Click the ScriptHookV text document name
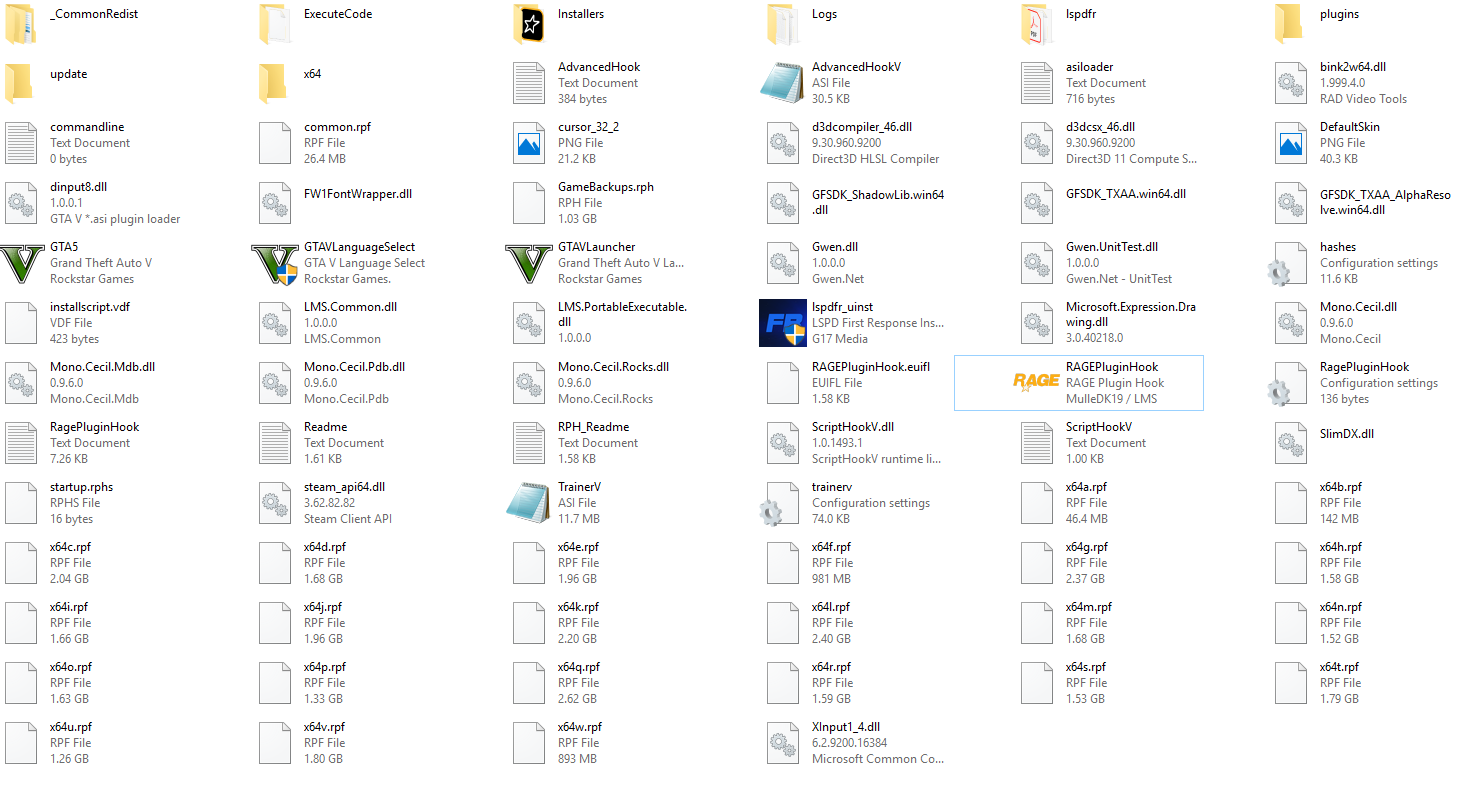1471x785 pixels. (1099, 427)
